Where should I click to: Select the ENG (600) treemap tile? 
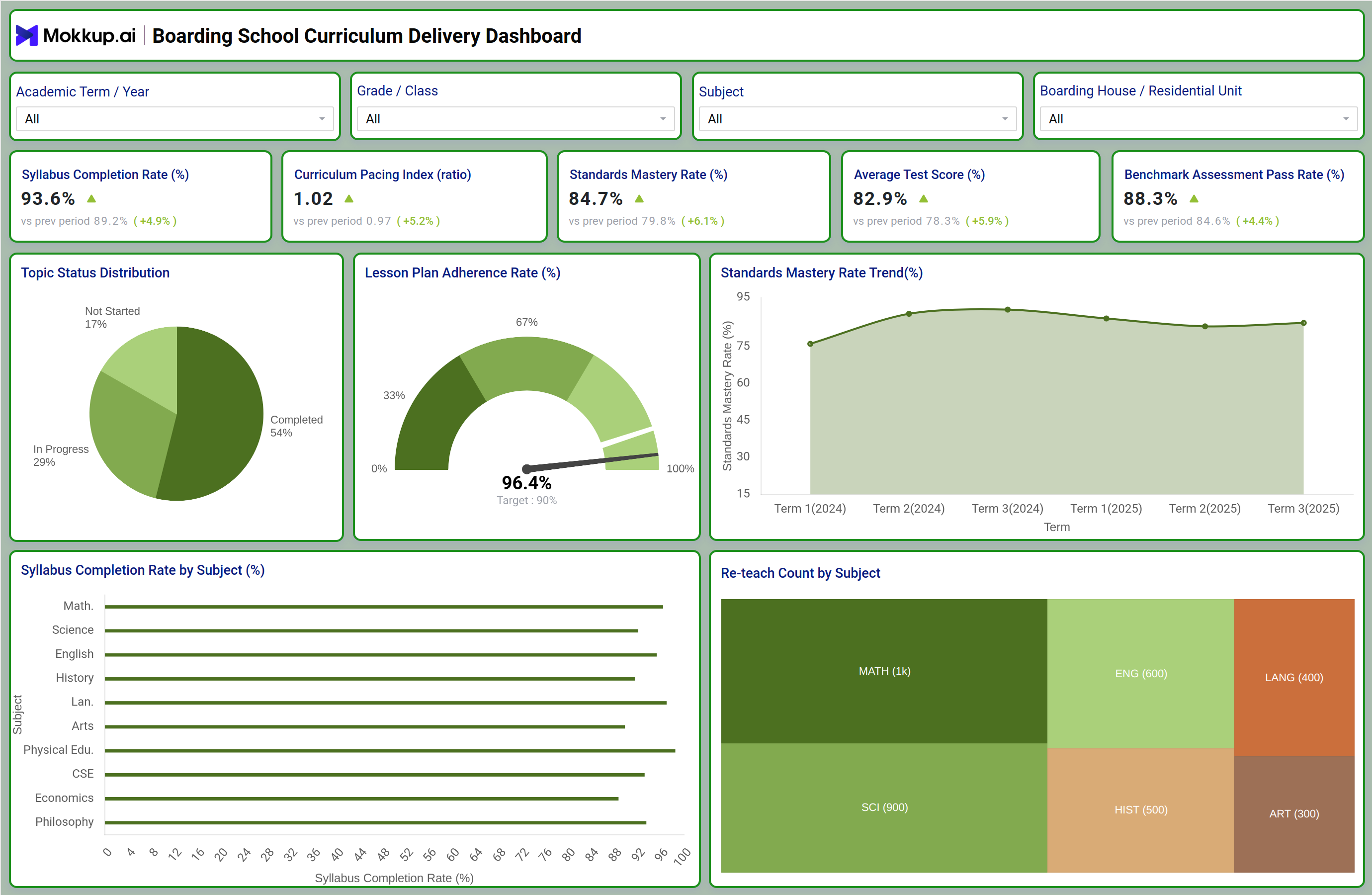coord(1141,674)
